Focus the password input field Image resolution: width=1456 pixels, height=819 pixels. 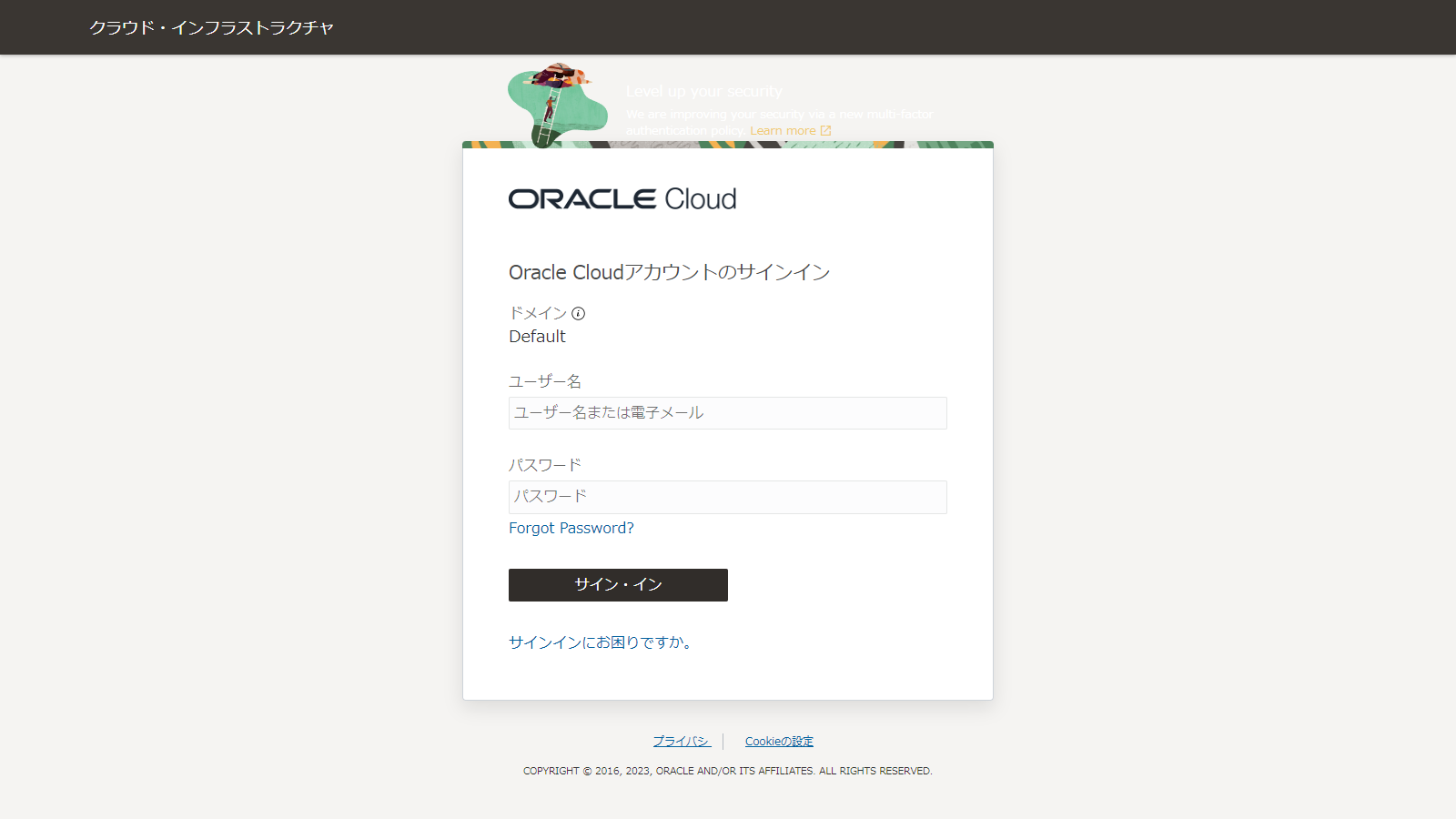pyautogui.click(x=728, y=497)
